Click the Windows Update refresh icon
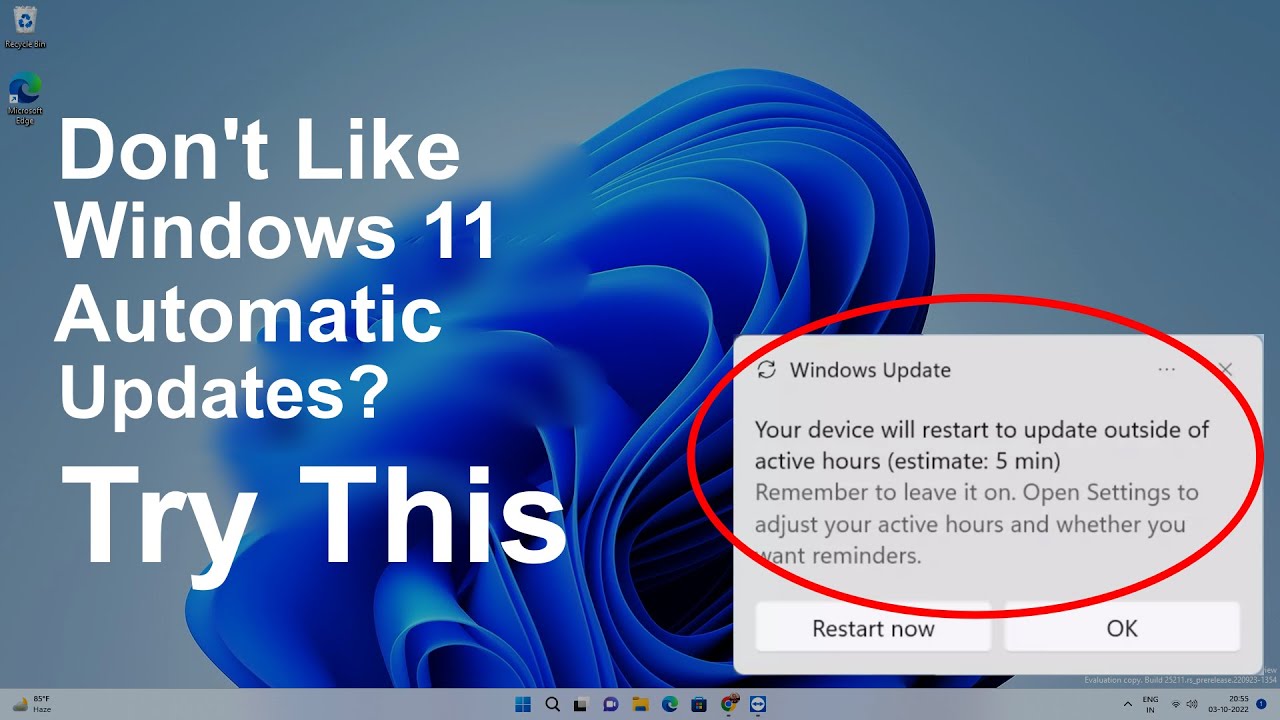Image resolution: width=1280 pixels, height=720 pixels. [767, 370]
